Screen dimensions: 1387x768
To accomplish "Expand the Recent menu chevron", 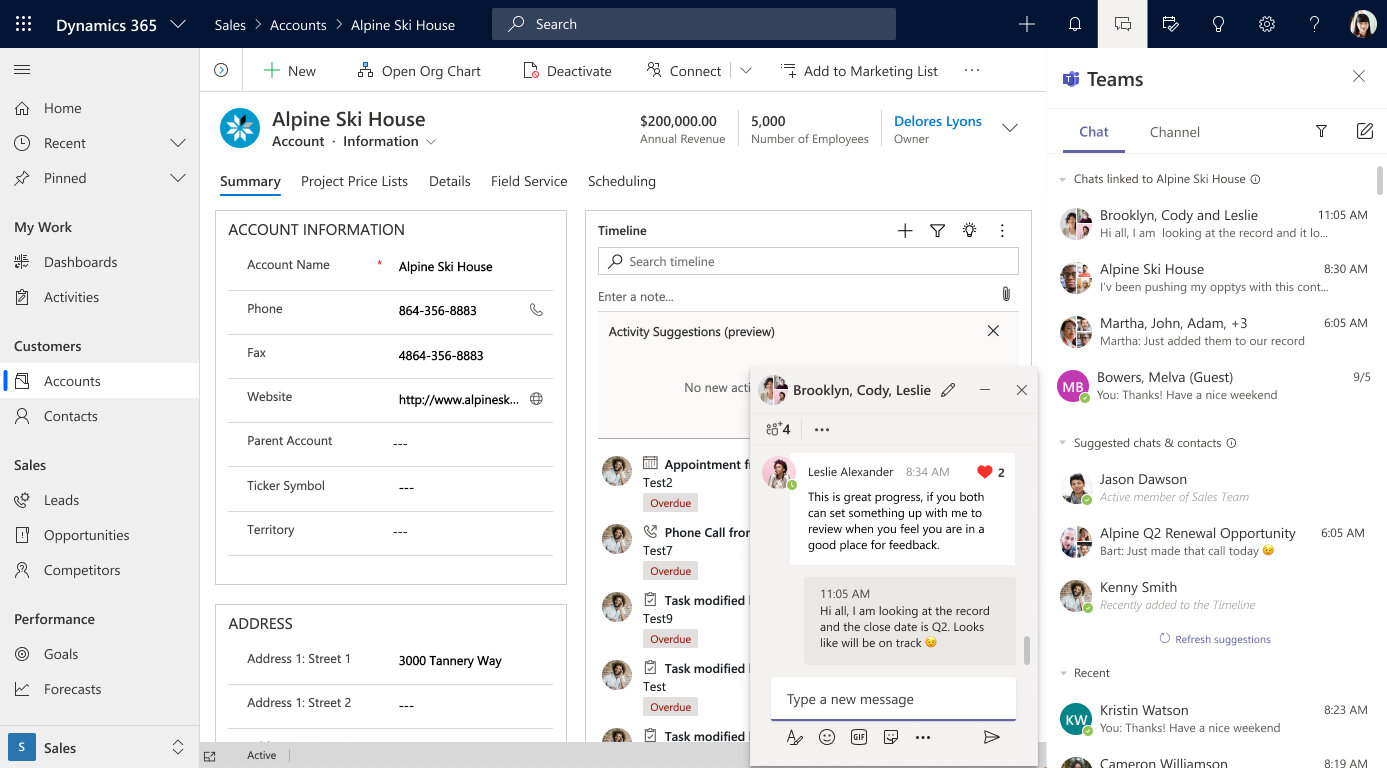I will click(178, 143).
